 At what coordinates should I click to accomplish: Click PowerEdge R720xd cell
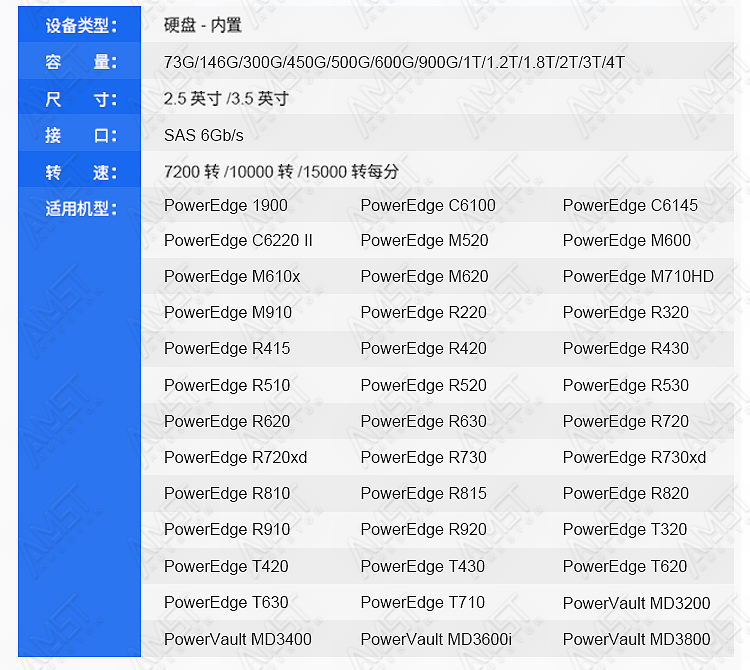(x=235, y=458)
